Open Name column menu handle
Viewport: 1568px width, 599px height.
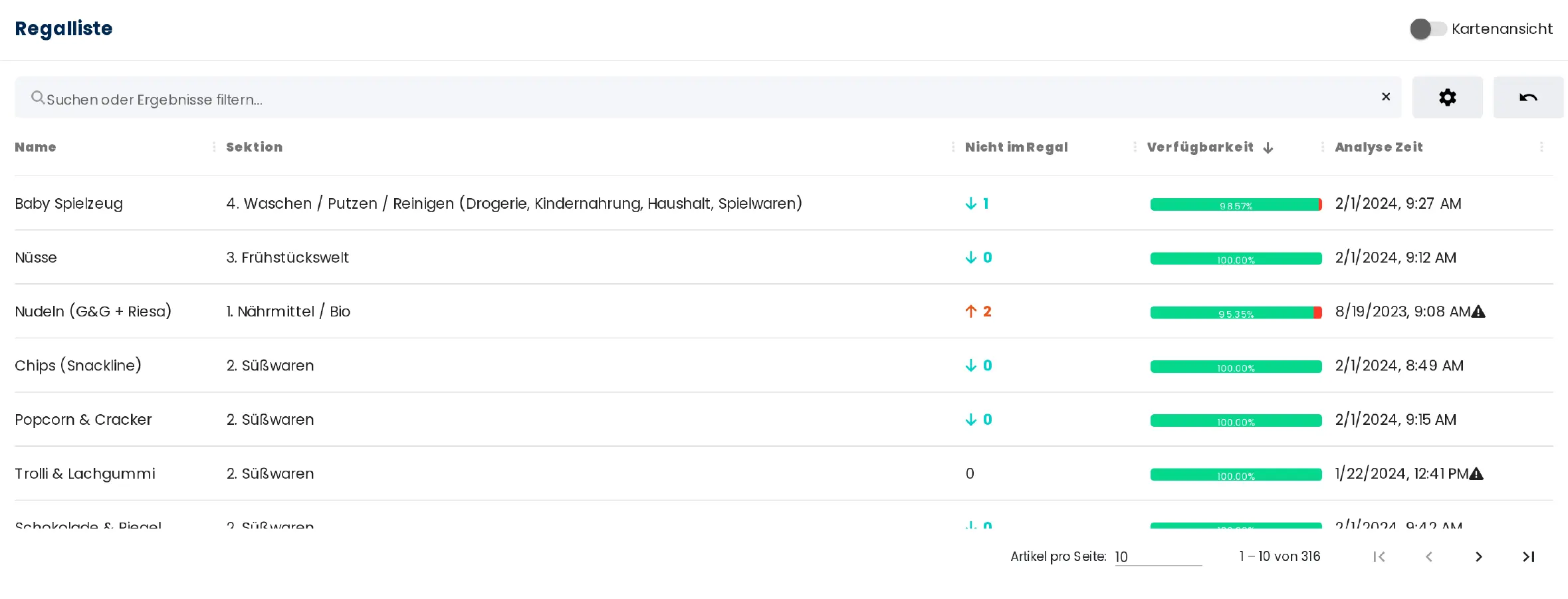click(x=214, y=148)
